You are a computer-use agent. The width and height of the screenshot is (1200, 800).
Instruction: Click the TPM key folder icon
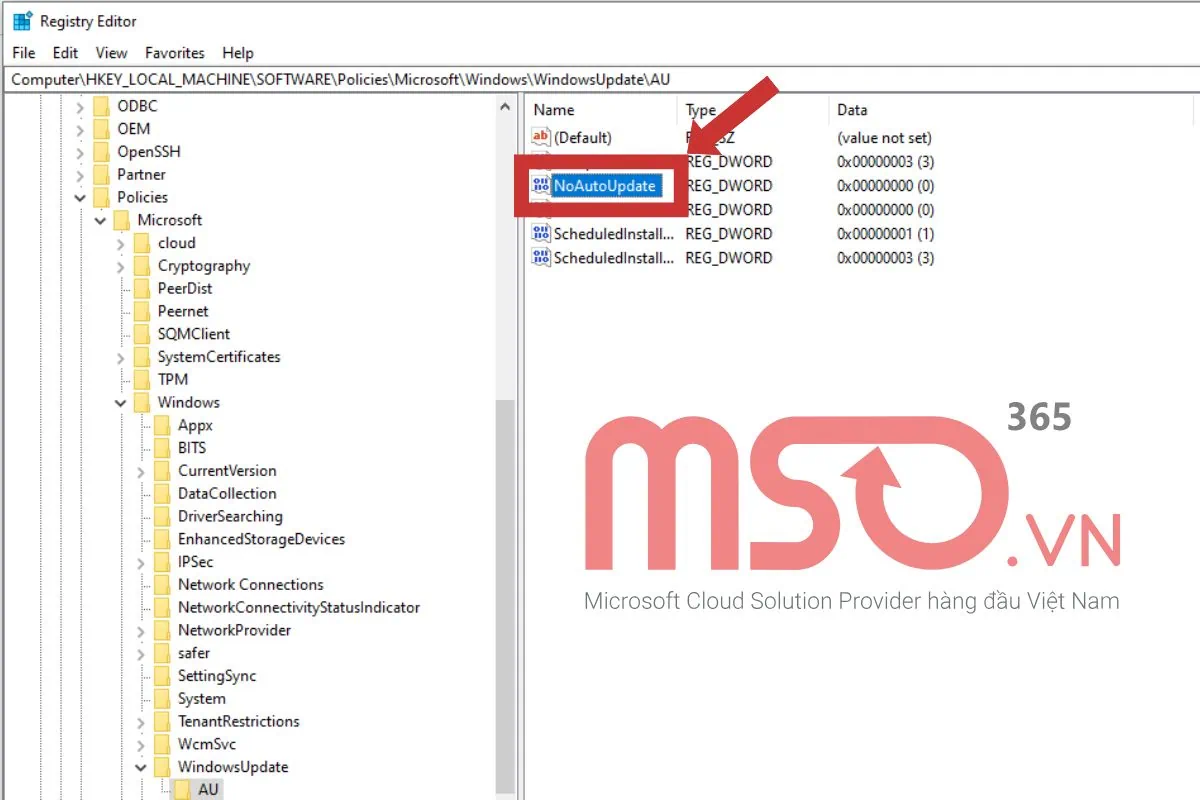pyautogui.click(x=142, y=380)
